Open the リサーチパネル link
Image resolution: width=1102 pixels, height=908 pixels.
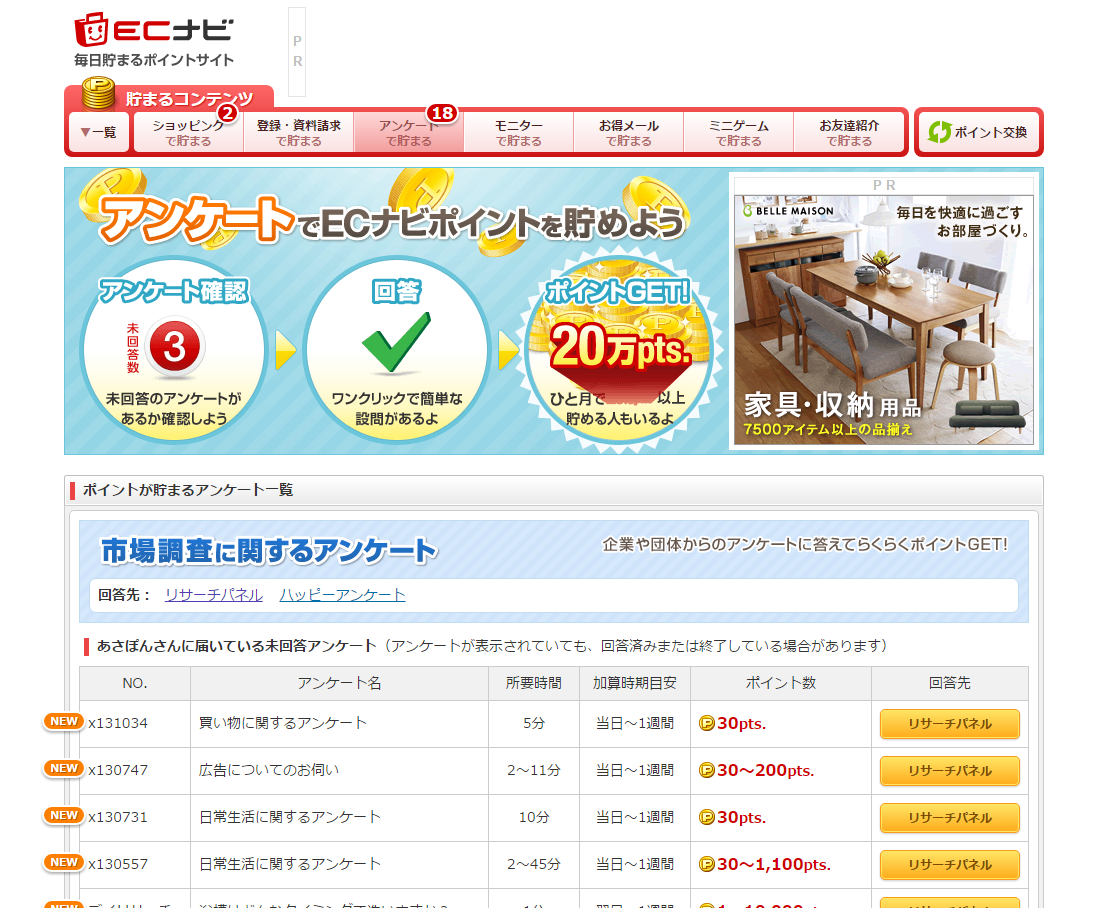point(214,595)
